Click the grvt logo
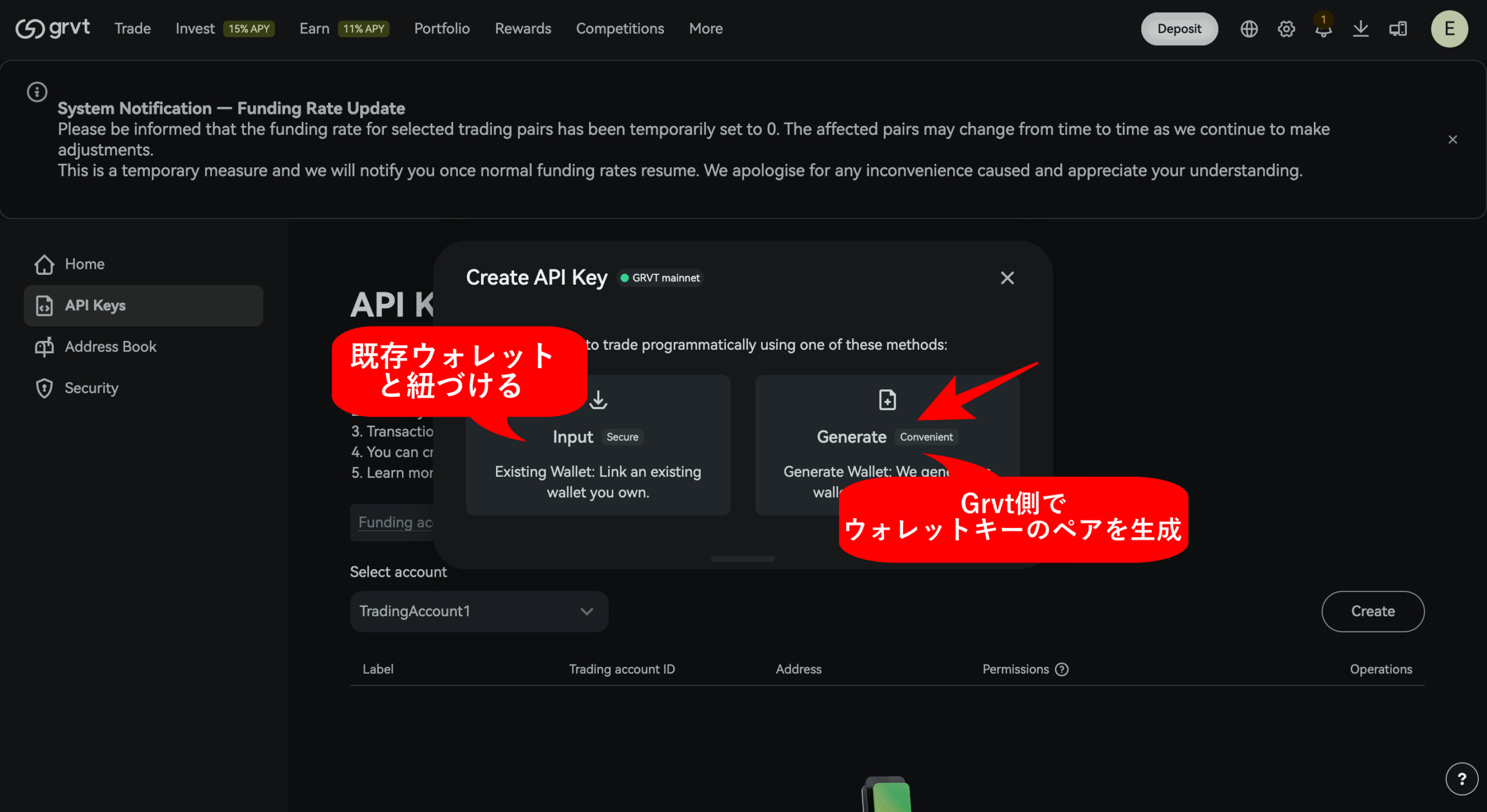The height and width of the screenshot is (812, 1487). [x=52, y=28]
